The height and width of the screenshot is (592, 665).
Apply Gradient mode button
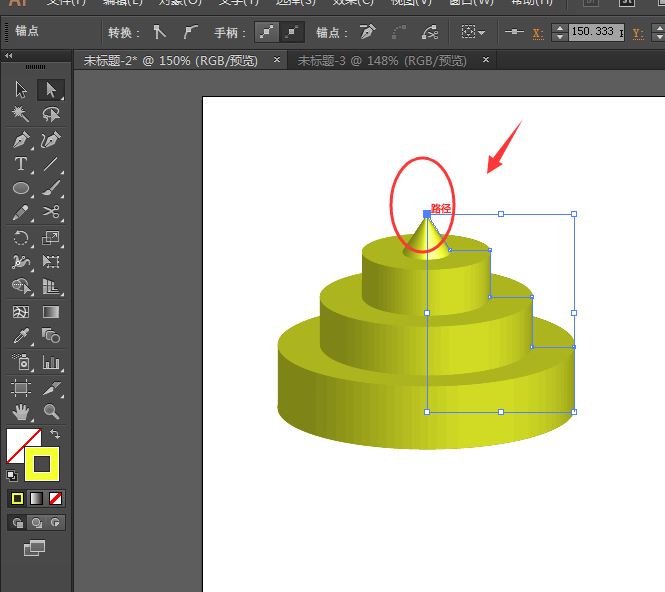click(x=36, y=498)
